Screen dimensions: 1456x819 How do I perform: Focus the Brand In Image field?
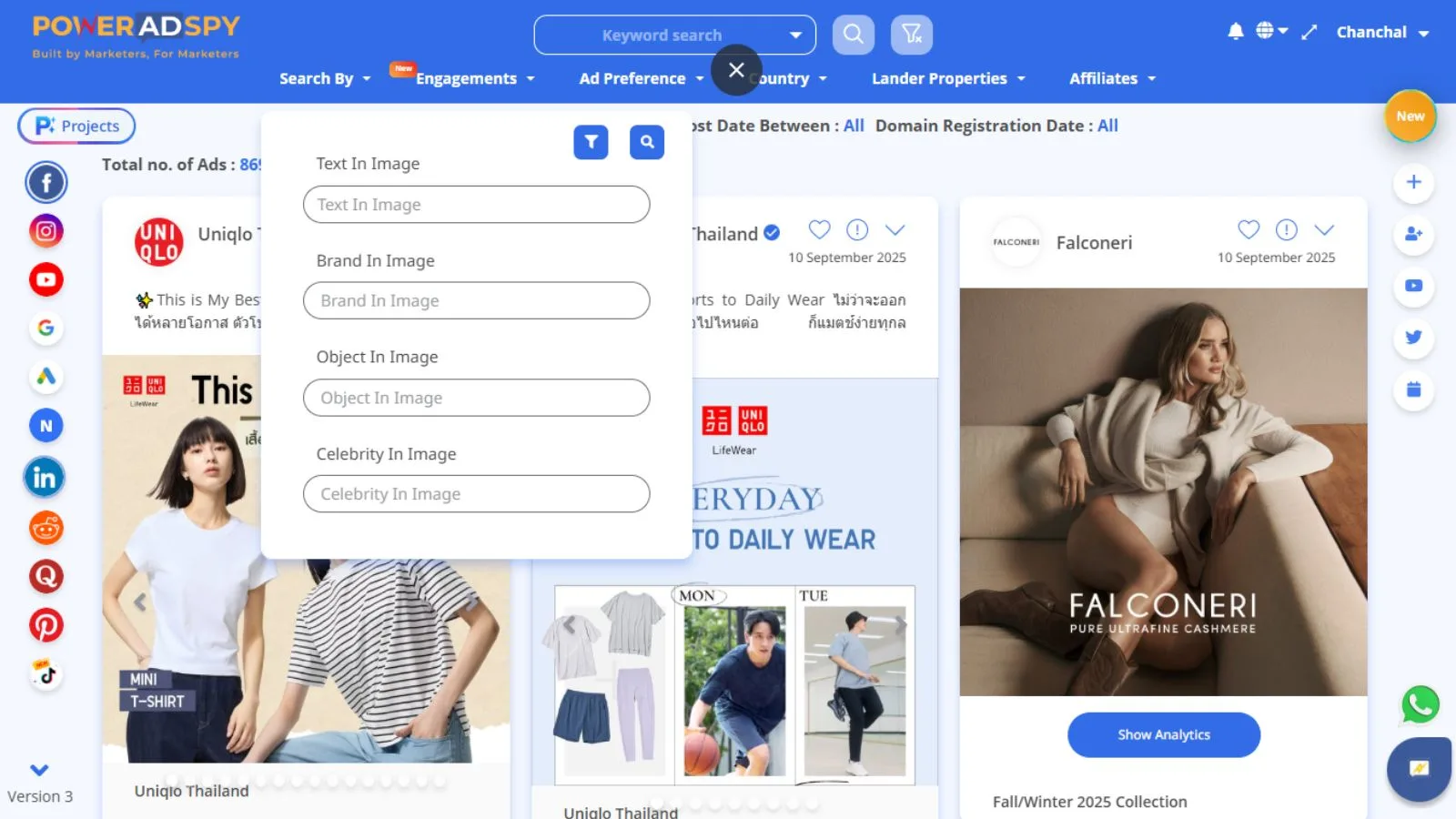[476, 300]
